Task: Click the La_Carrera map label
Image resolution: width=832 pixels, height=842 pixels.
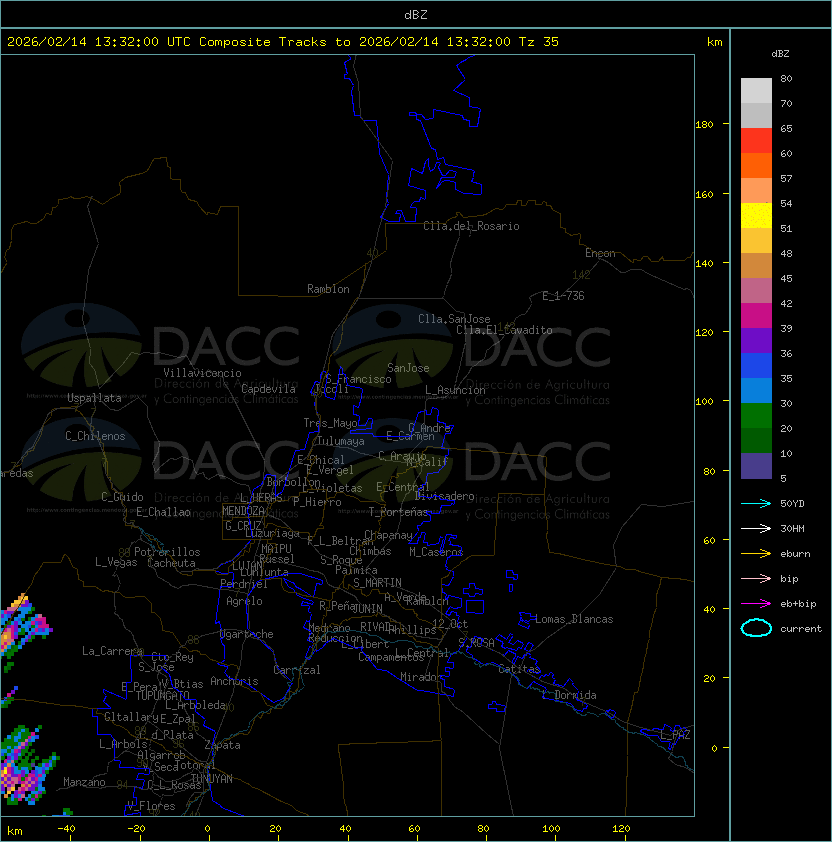Action: click(x=112, y=651)
